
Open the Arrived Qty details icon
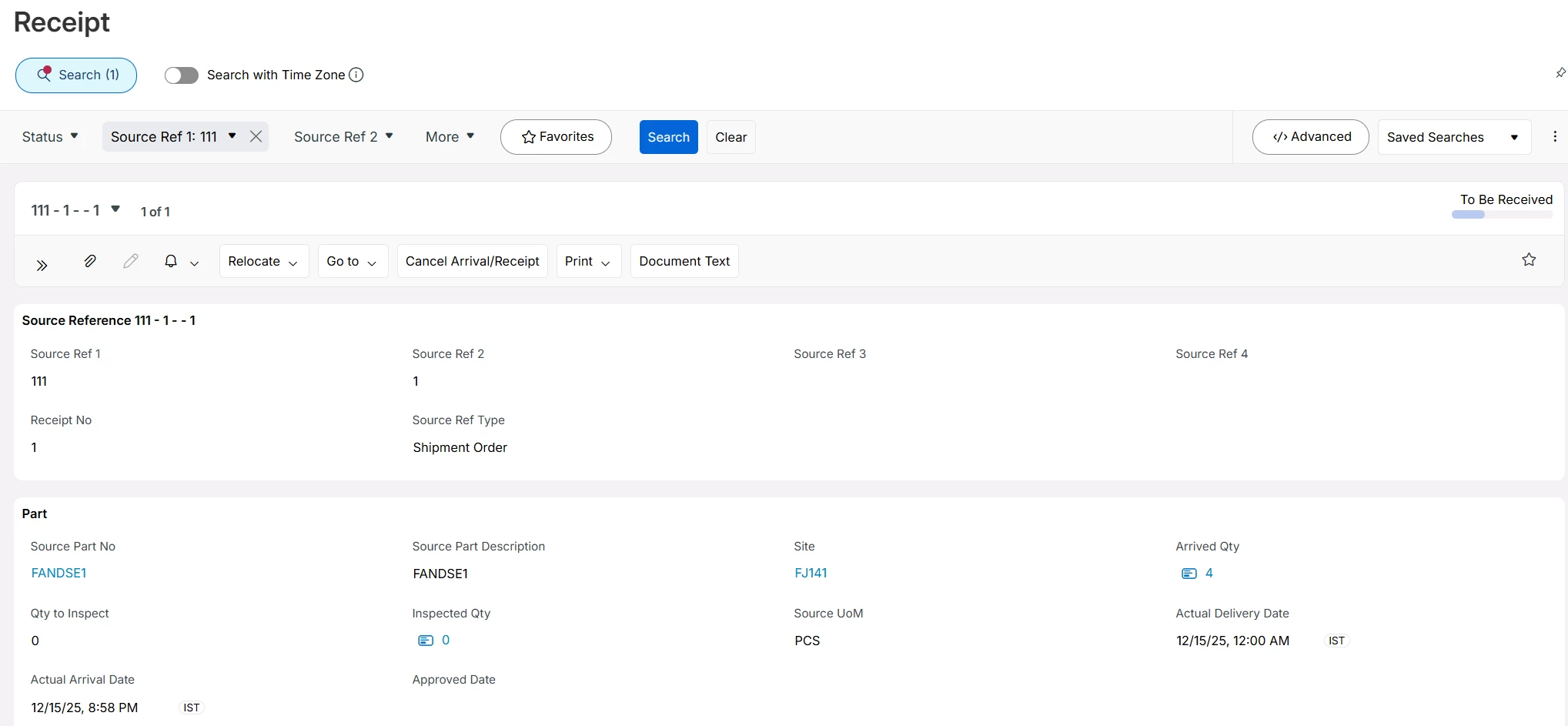1189,573
